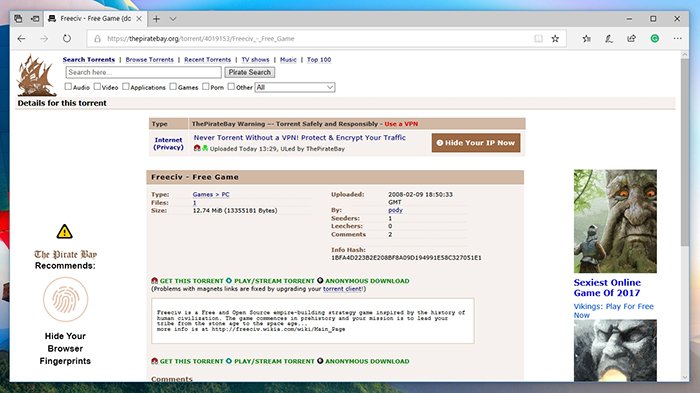Click the stone face ad thumbnail

(615, 351)
